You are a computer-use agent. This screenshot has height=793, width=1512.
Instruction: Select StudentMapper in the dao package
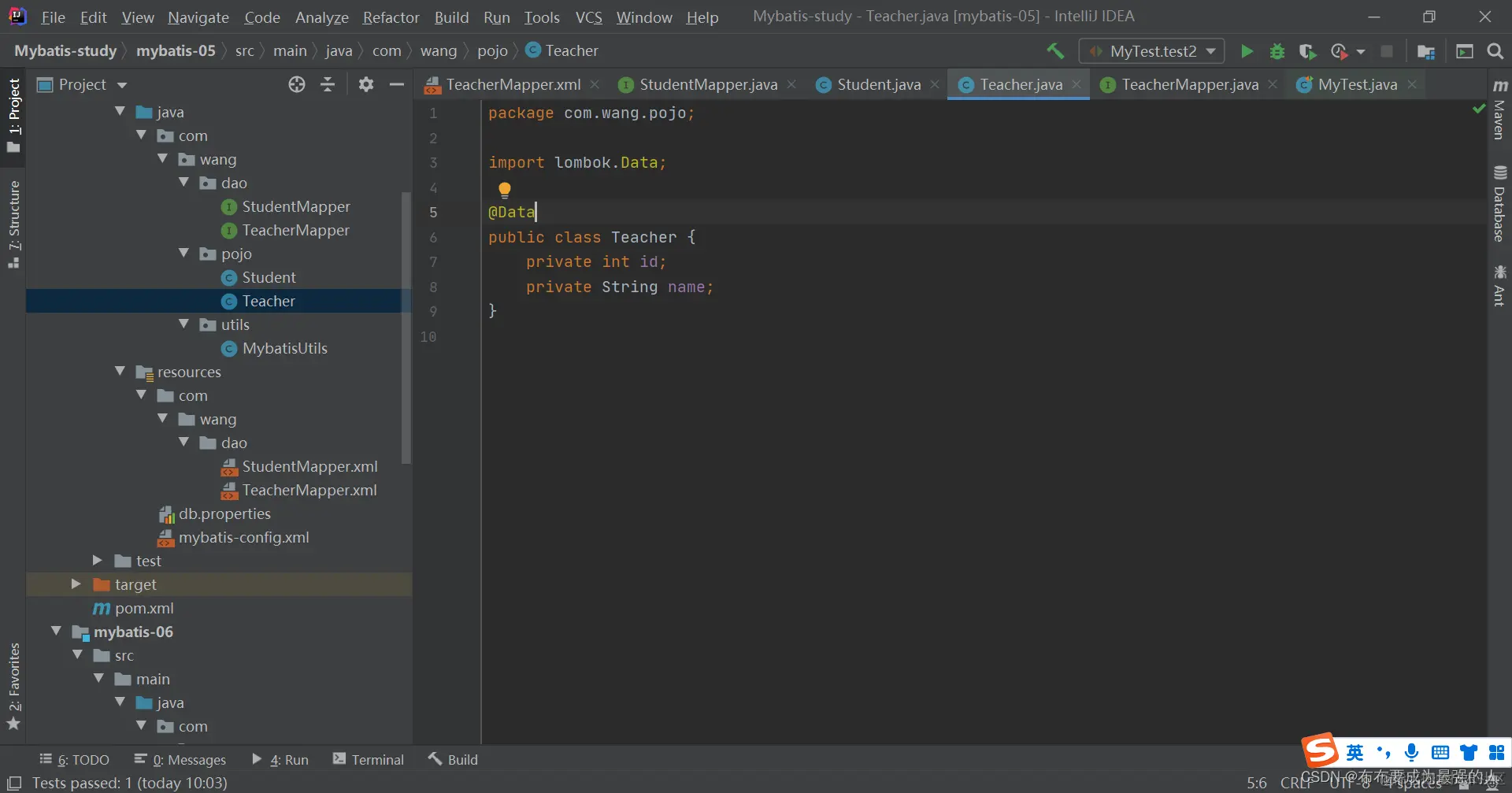(x=296, y=206)
